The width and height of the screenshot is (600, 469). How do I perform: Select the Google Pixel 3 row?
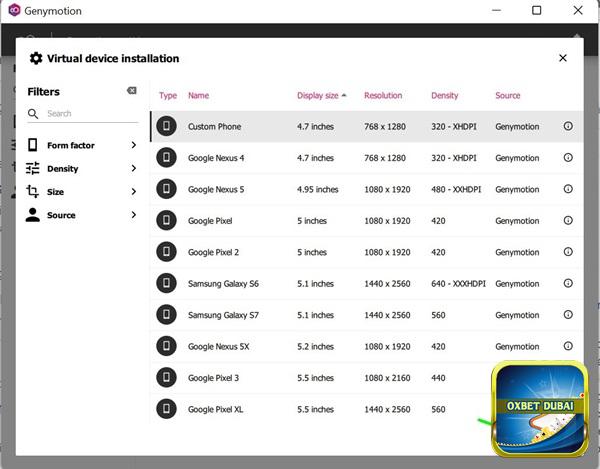coord(300,378)
